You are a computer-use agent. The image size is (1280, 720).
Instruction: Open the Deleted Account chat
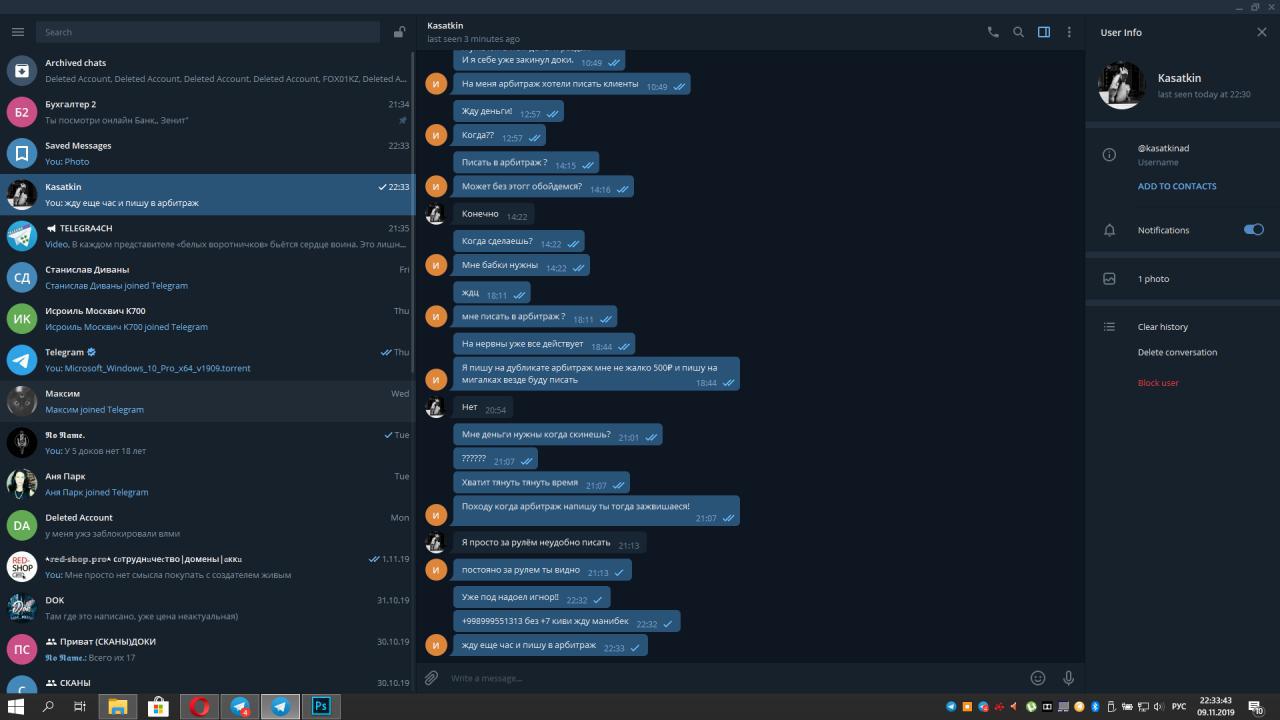(207, 525)
